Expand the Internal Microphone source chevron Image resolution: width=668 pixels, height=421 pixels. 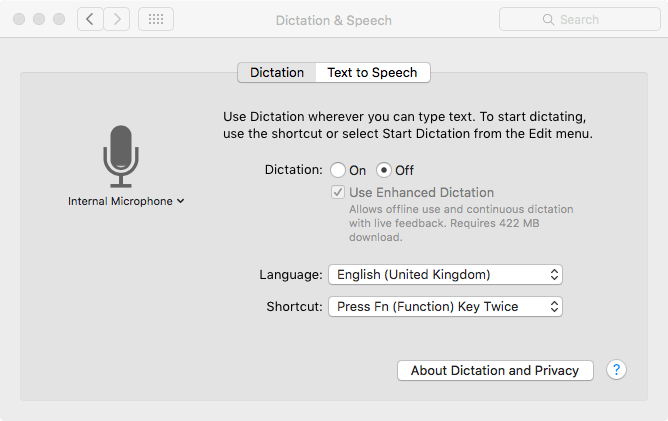(181, 201)
